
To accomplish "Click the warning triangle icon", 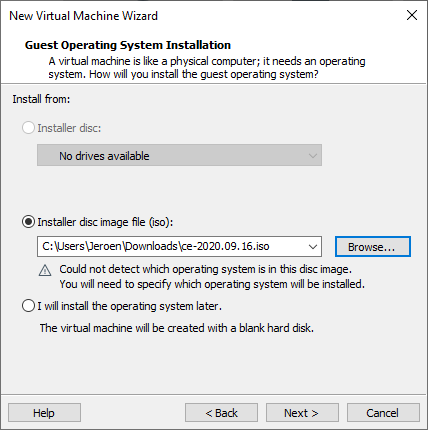I will coord(45,271).
